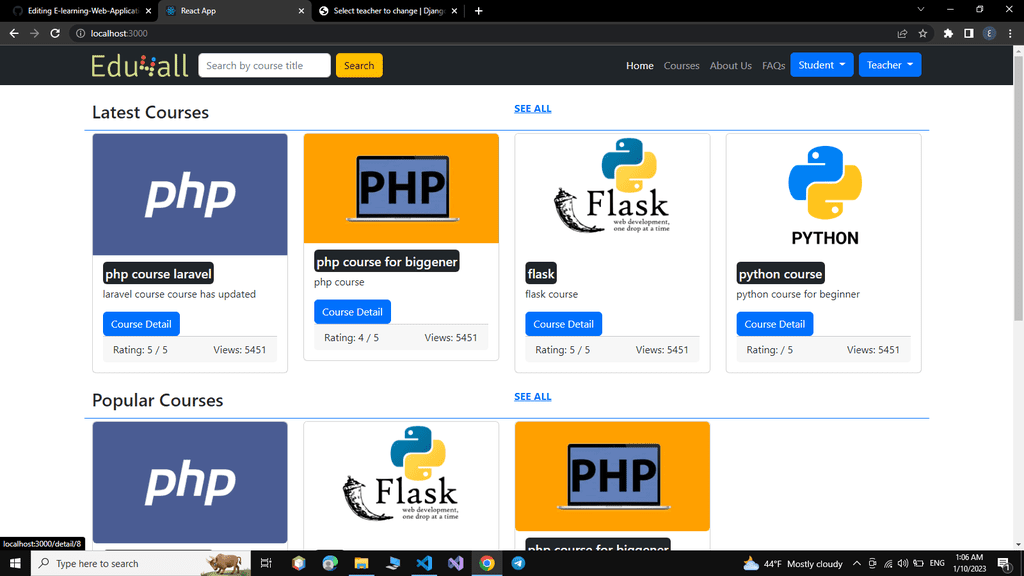Open a new browser tab
This screenshot has height=576, width=1024.
(x=479, y=10)
